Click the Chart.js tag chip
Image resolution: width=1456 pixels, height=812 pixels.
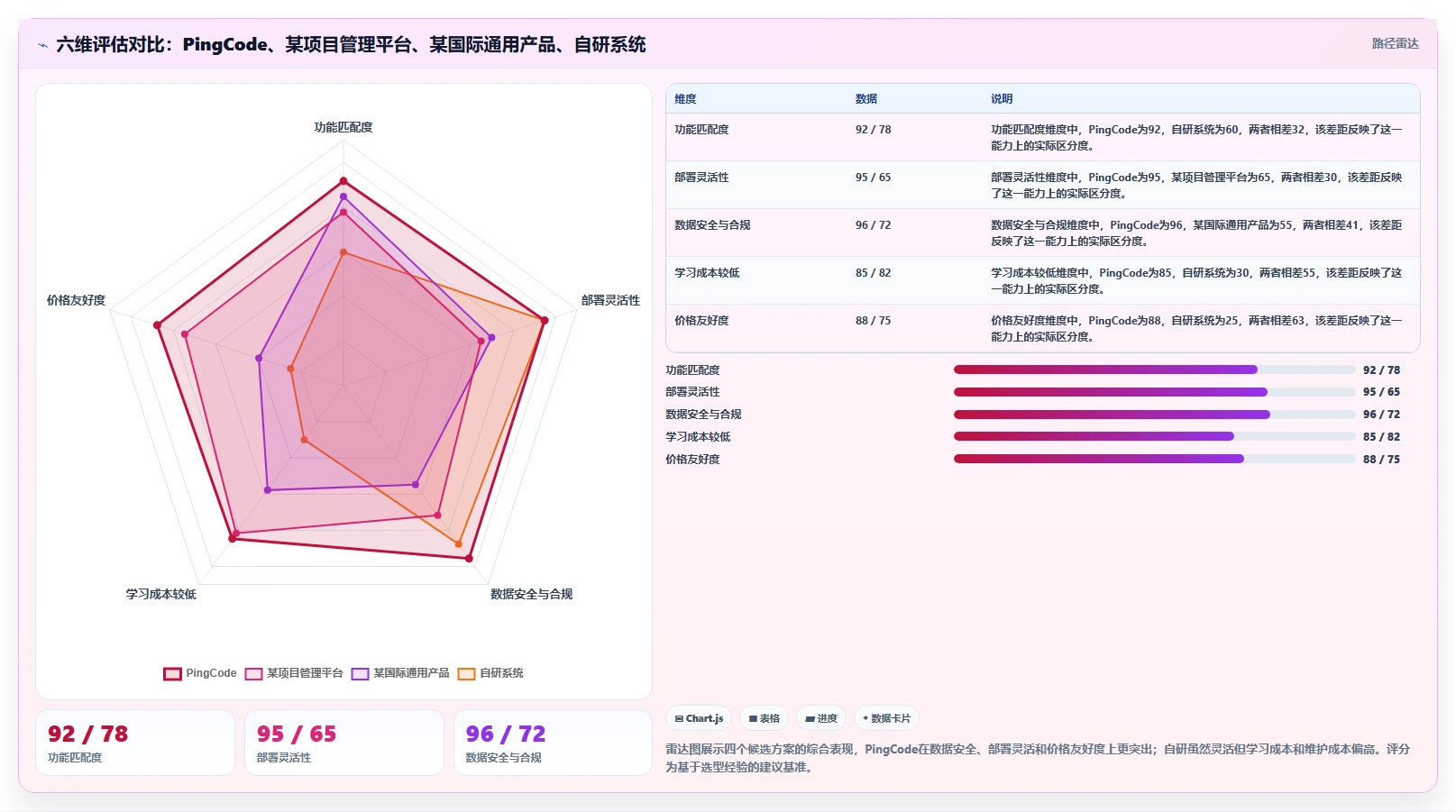[699, 718]
